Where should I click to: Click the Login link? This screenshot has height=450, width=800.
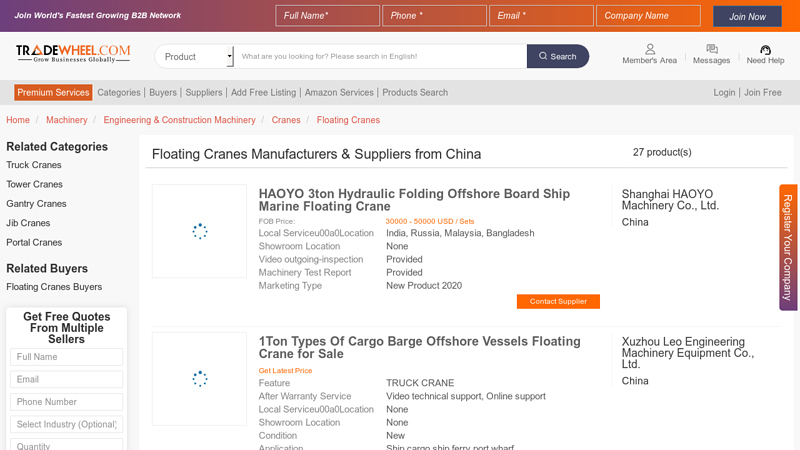[724, 92]
